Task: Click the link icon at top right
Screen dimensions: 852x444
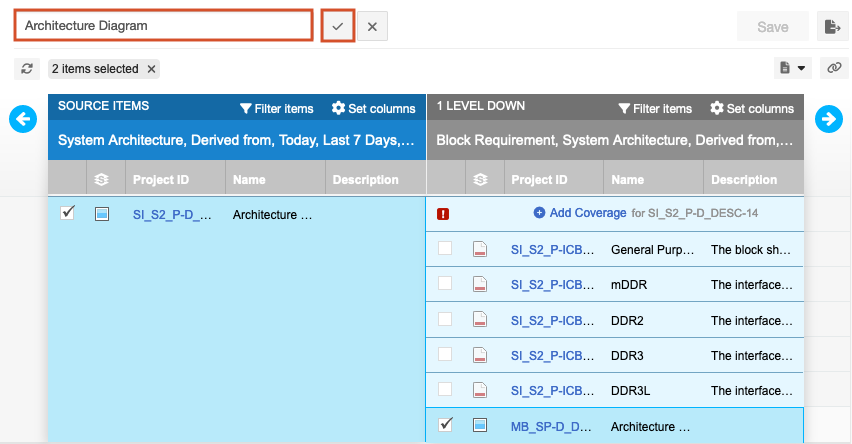Action: [x=834, y=68]
